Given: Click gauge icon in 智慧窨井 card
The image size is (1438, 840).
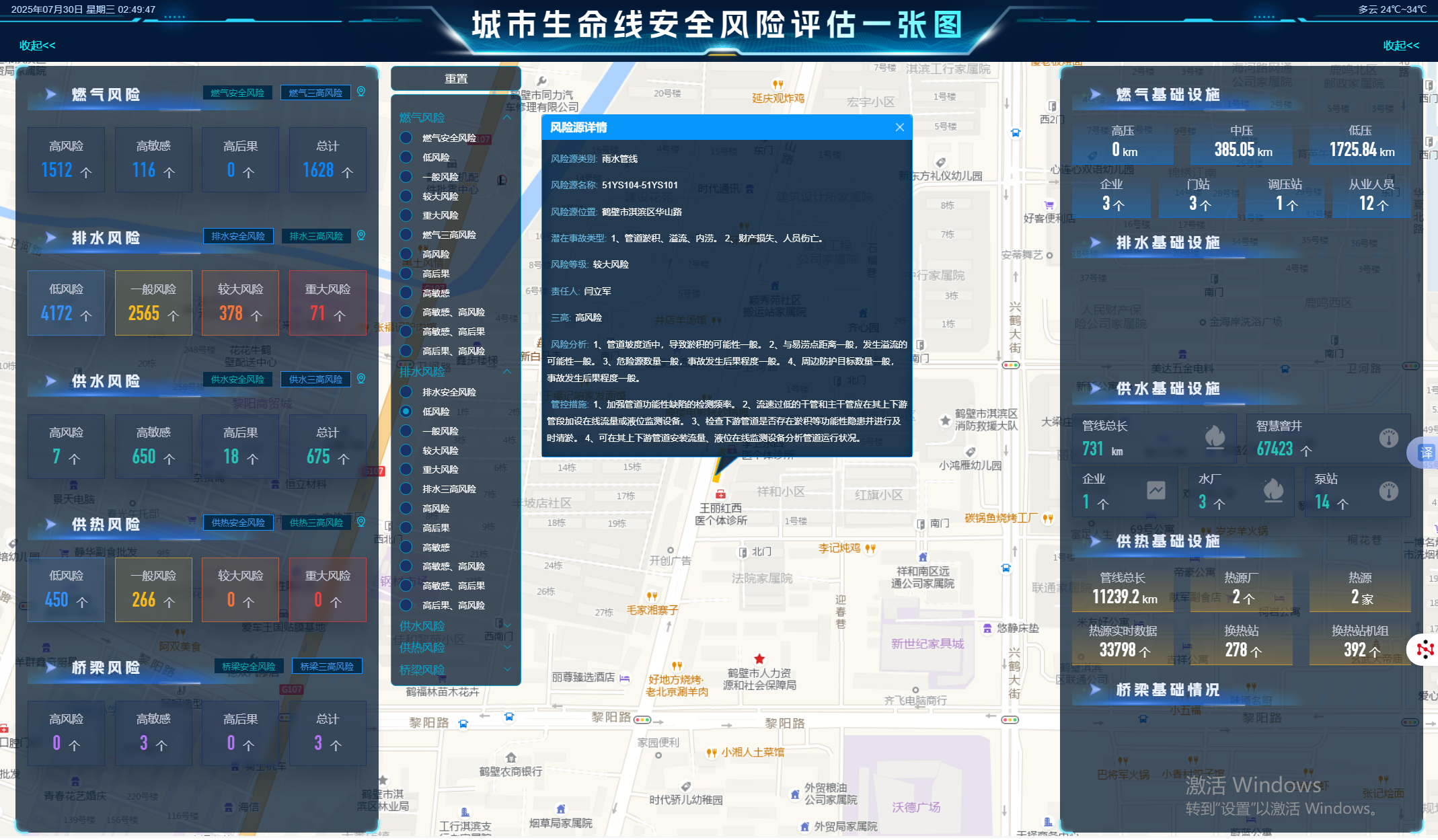Looking at the screenshot, I should pyautogui.click(x=1388, y=438).
